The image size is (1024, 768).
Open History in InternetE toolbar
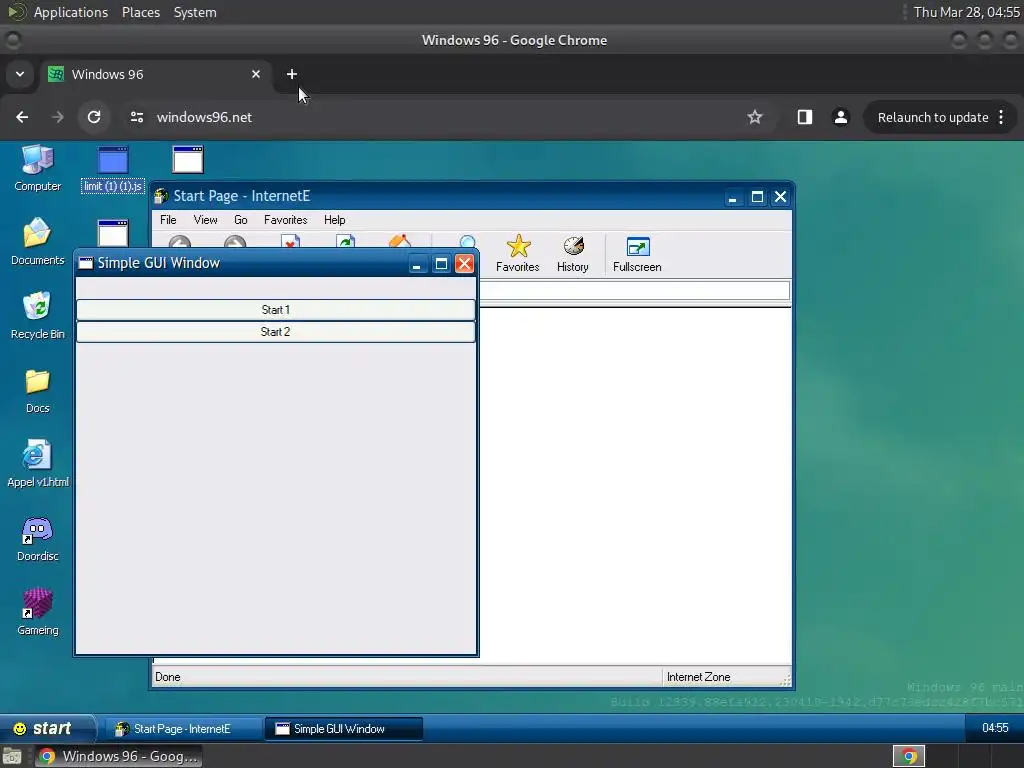coord(573,253)
